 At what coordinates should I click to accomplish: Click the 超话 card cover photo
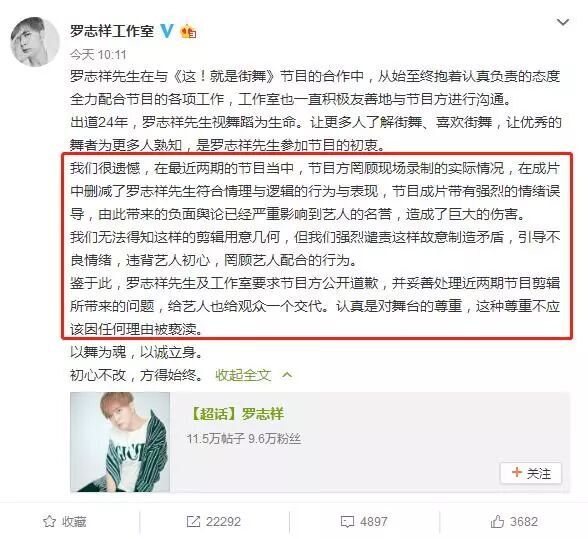tap(120, 442)
